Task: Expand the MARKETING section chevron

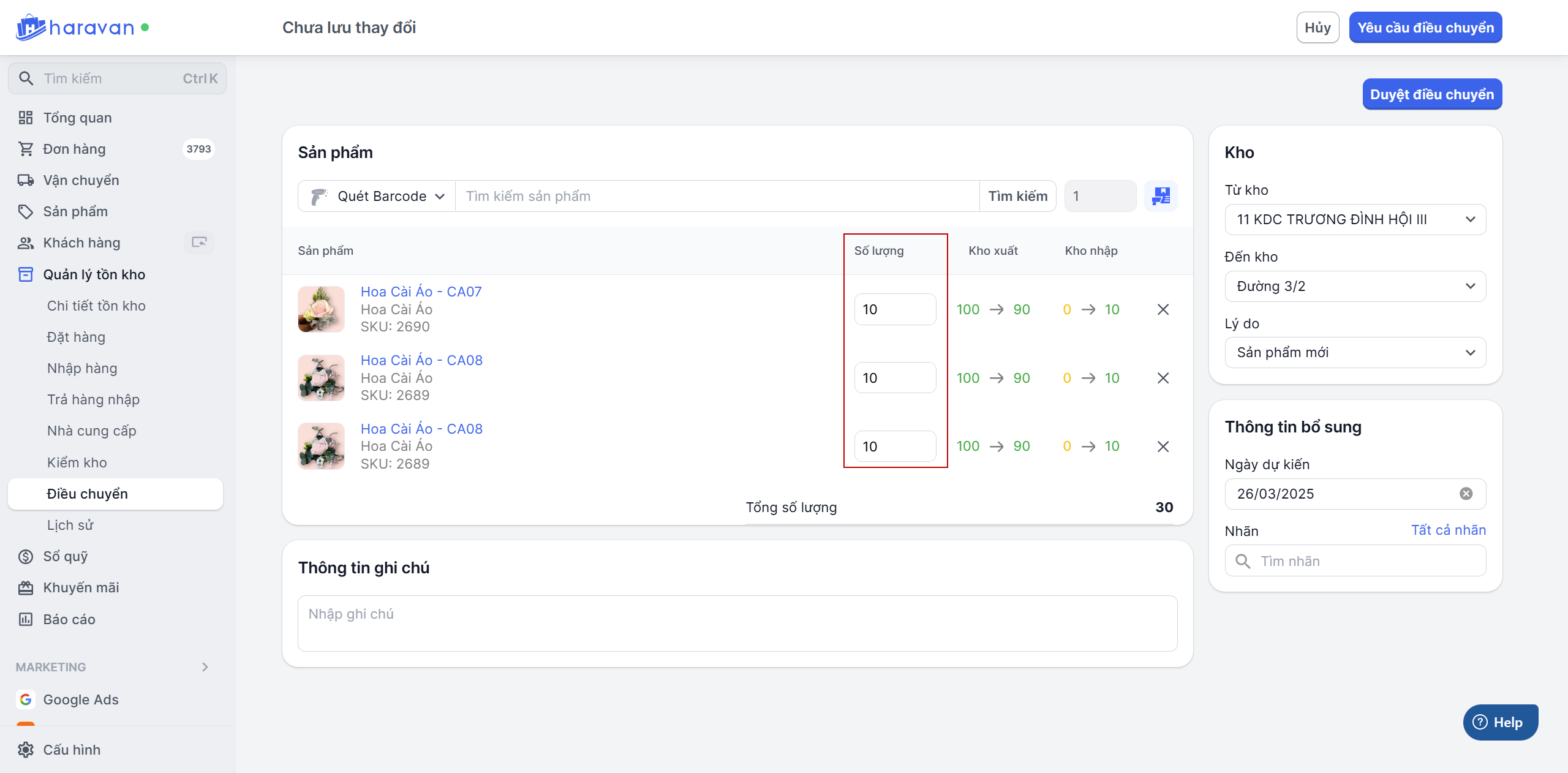Action: click(x=205, y=667)
